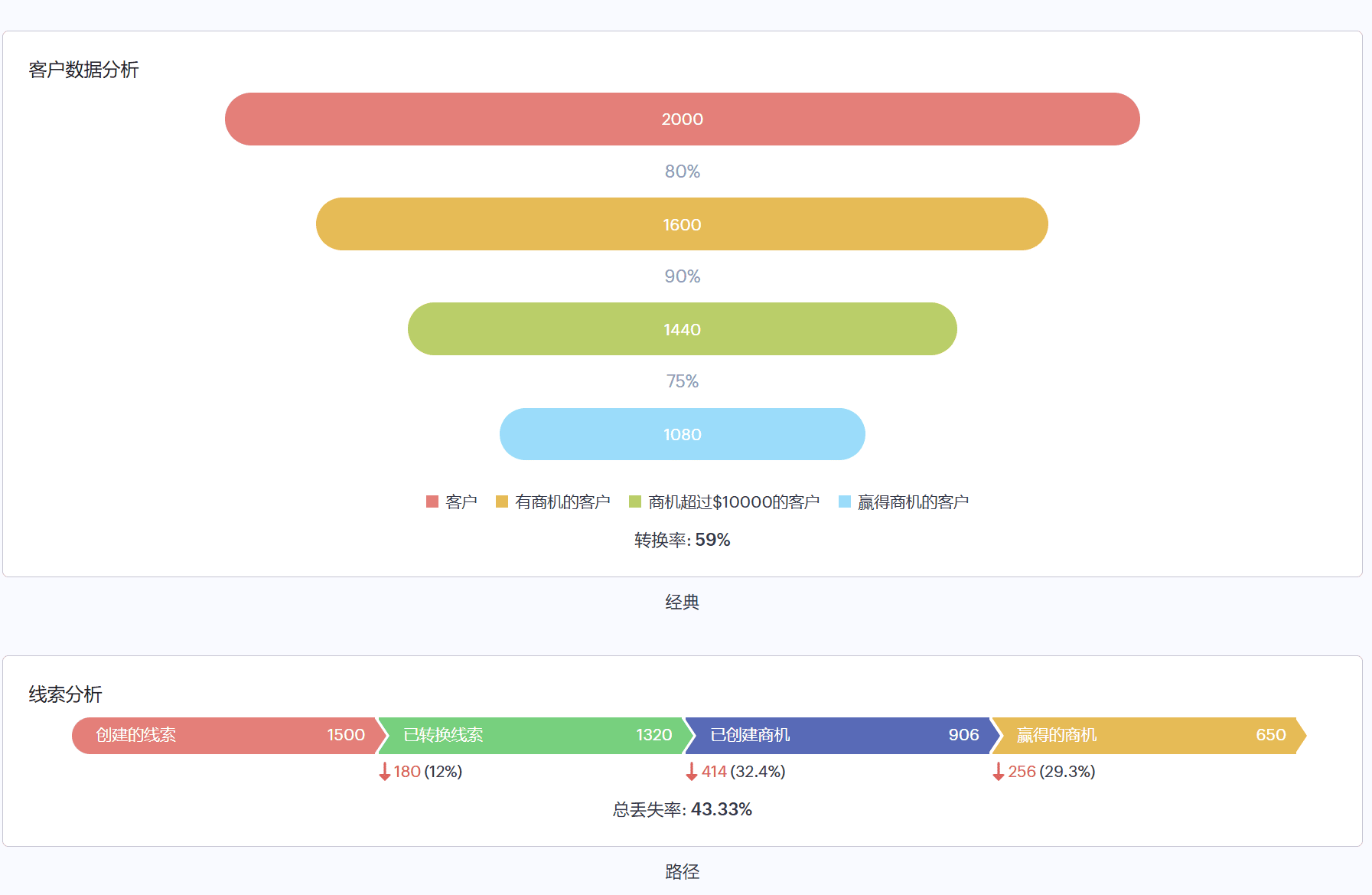Viewport: 1372px width, 895px height.
Task: Select the light blue 1080 funnel bar
Action: click(682, 434)
